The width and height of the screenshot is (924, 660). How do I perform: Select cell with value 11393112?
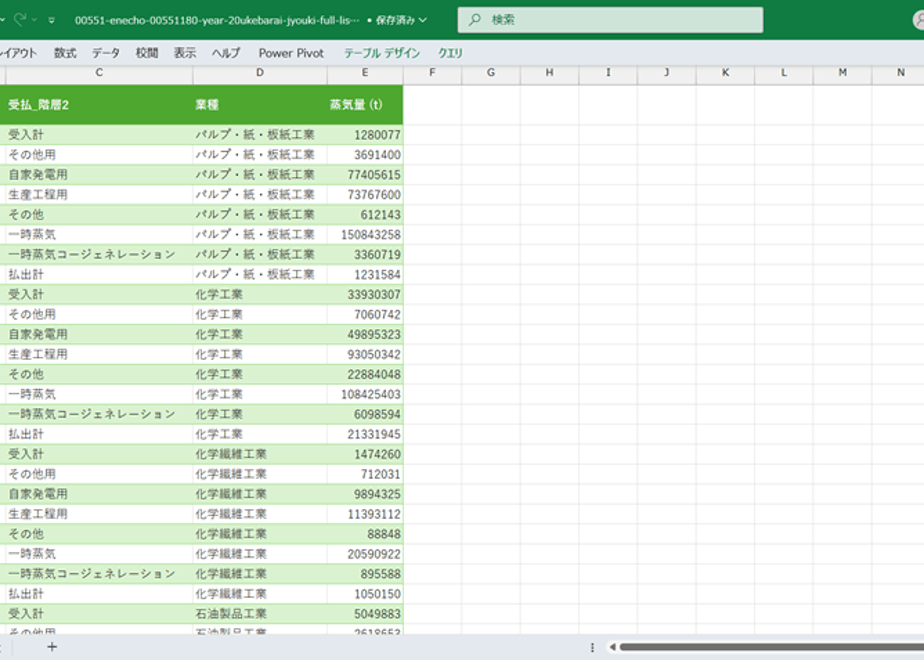coord(365,514)
